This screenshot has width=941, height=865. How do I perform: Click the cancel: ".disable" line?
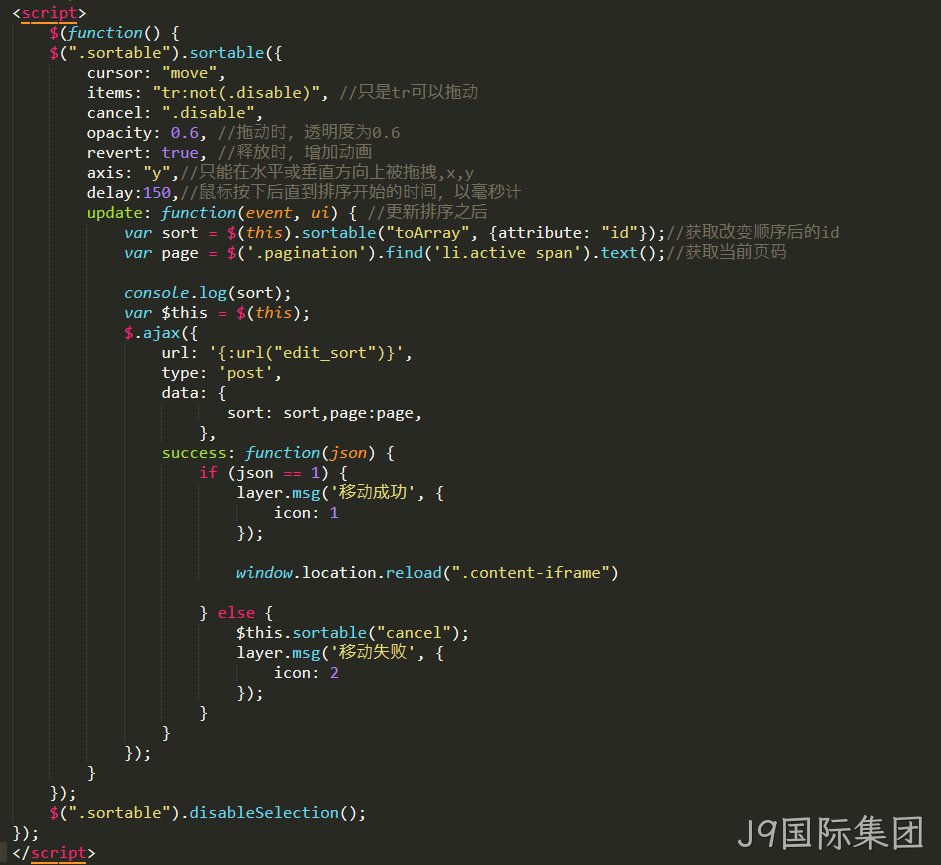tap(175, 113)
